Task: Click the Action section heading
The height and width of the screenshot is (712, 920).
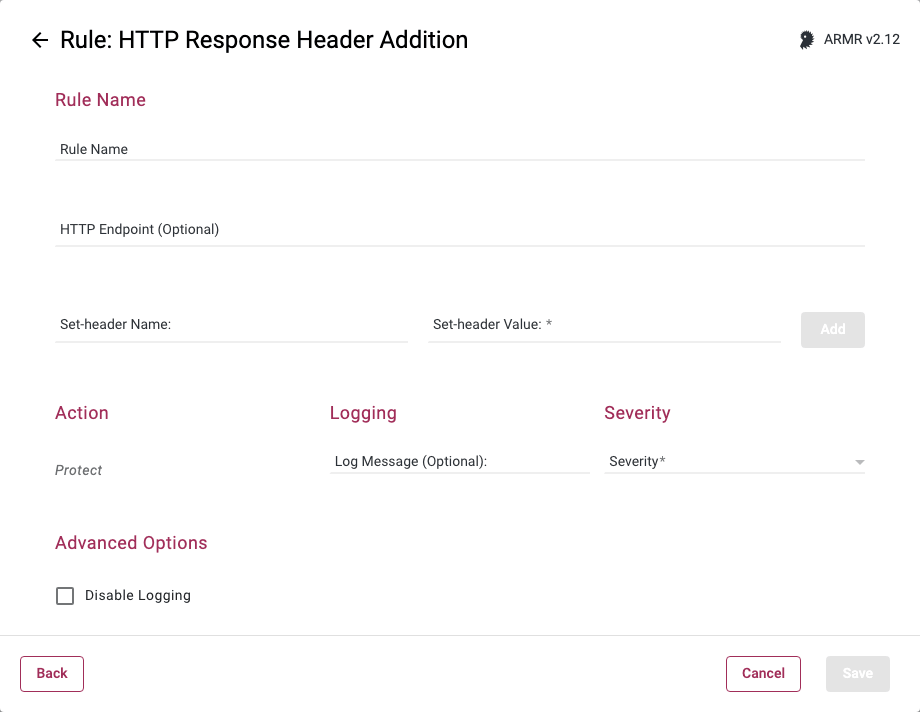Action: [82, 413]
